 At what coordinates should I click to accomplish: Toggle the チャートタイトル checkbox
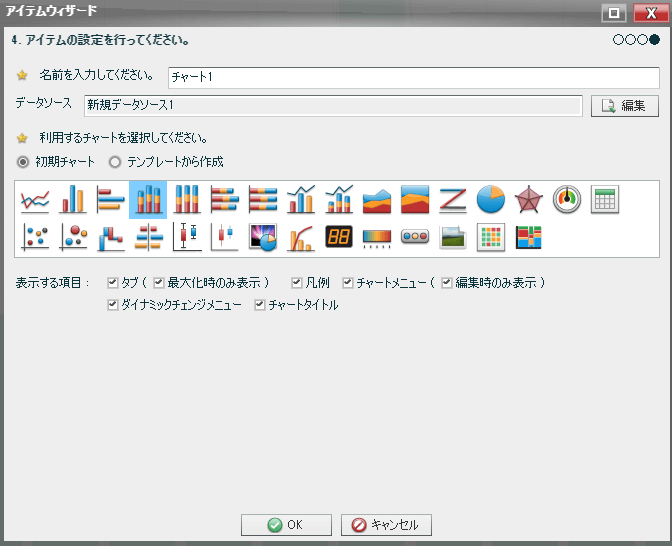click(259, 305)
